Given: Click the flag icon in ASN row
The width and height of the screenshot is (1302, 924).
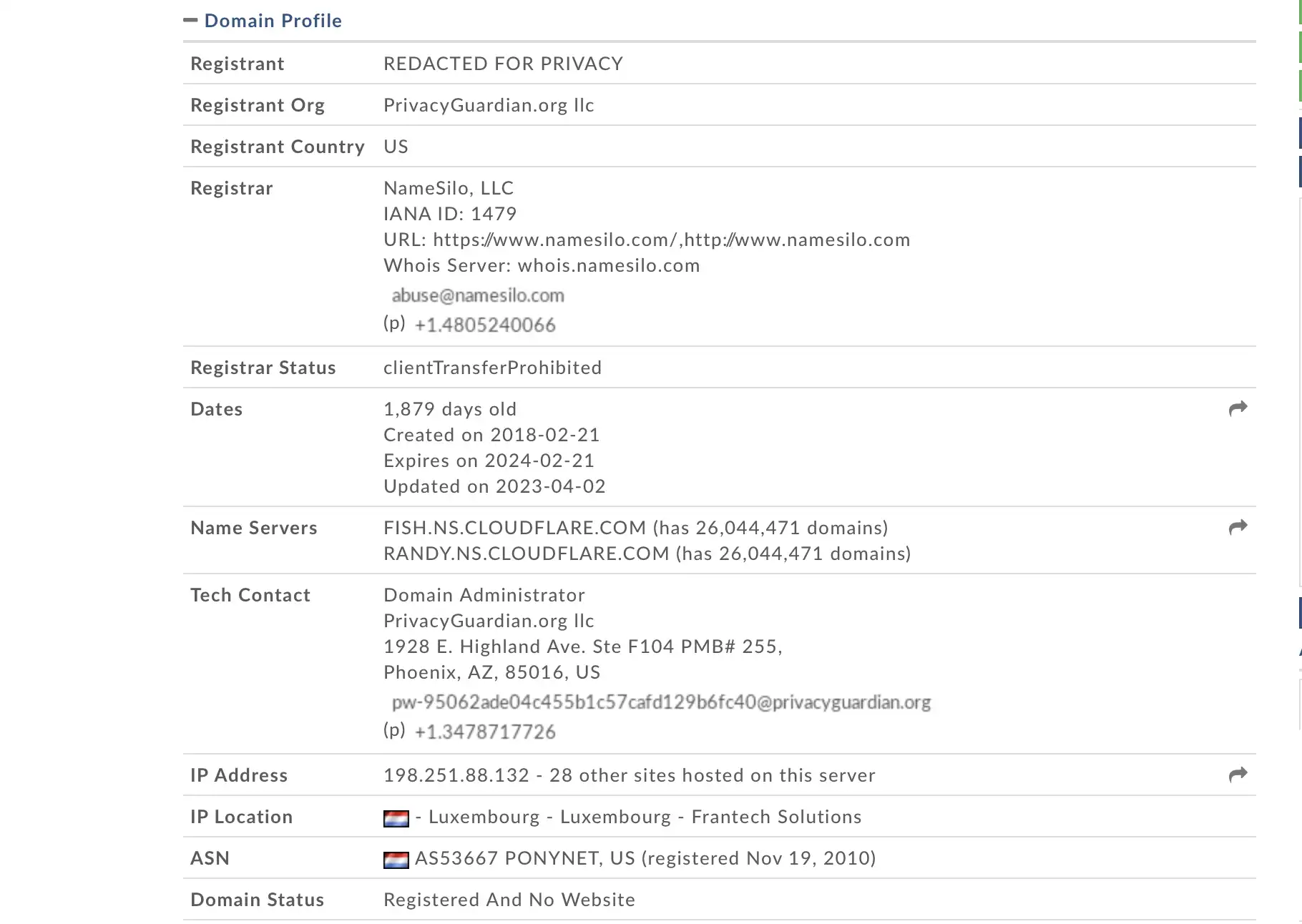Looking at the screenshot, I should (396, 860).
